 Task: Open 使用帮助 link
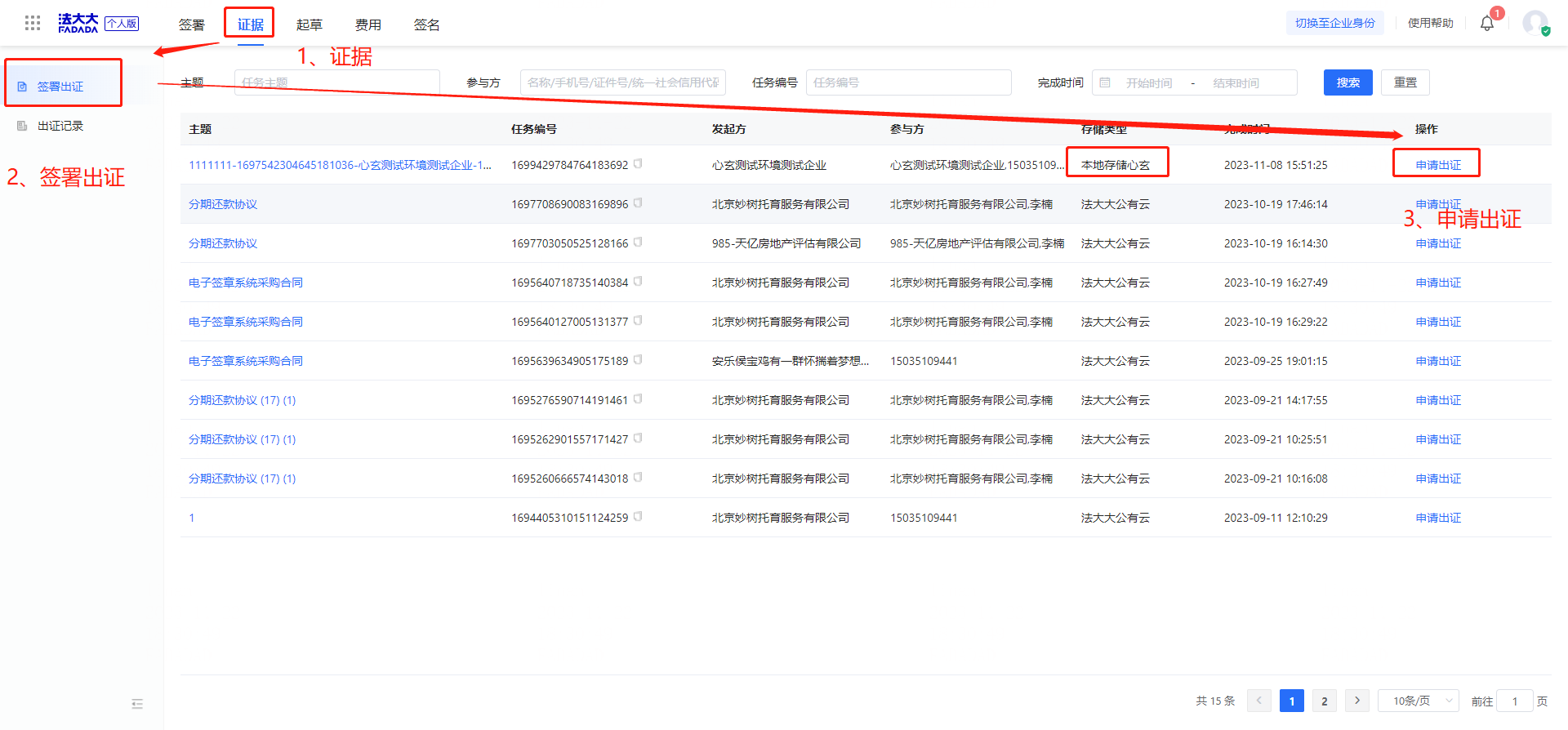(1431, 23)
